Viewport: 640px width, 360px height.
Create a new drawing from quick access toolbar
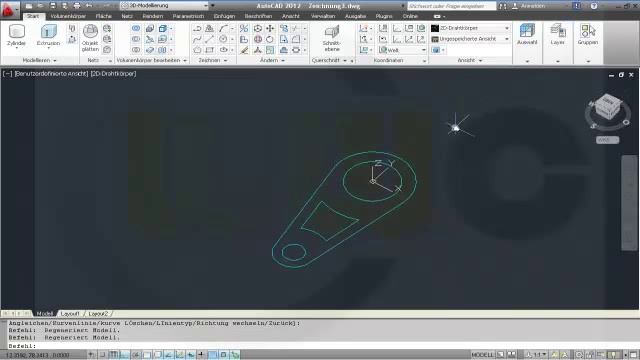(x=29, y=6)
